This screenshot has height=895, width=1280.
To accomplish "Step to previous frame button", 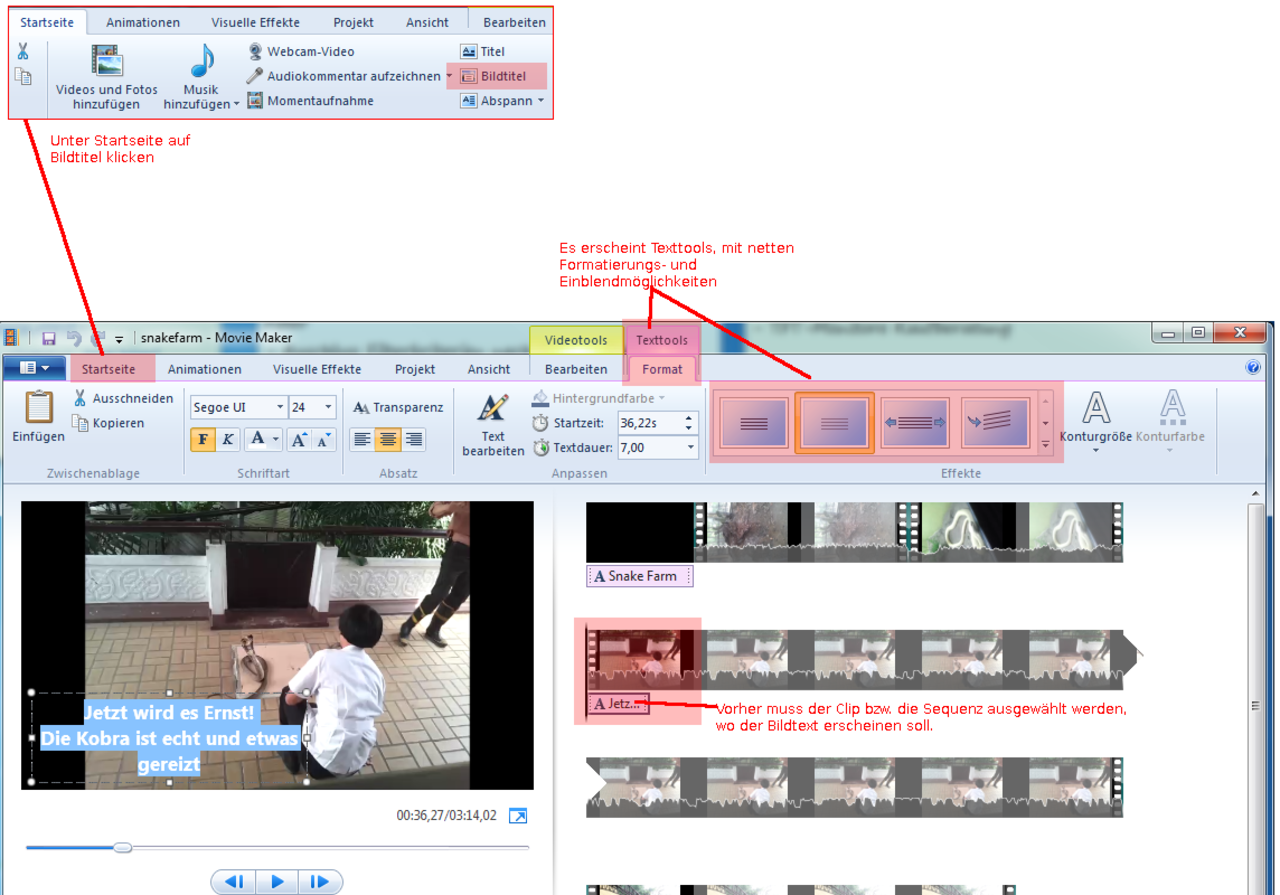I will pyautogui.click(x=235, y=881).
